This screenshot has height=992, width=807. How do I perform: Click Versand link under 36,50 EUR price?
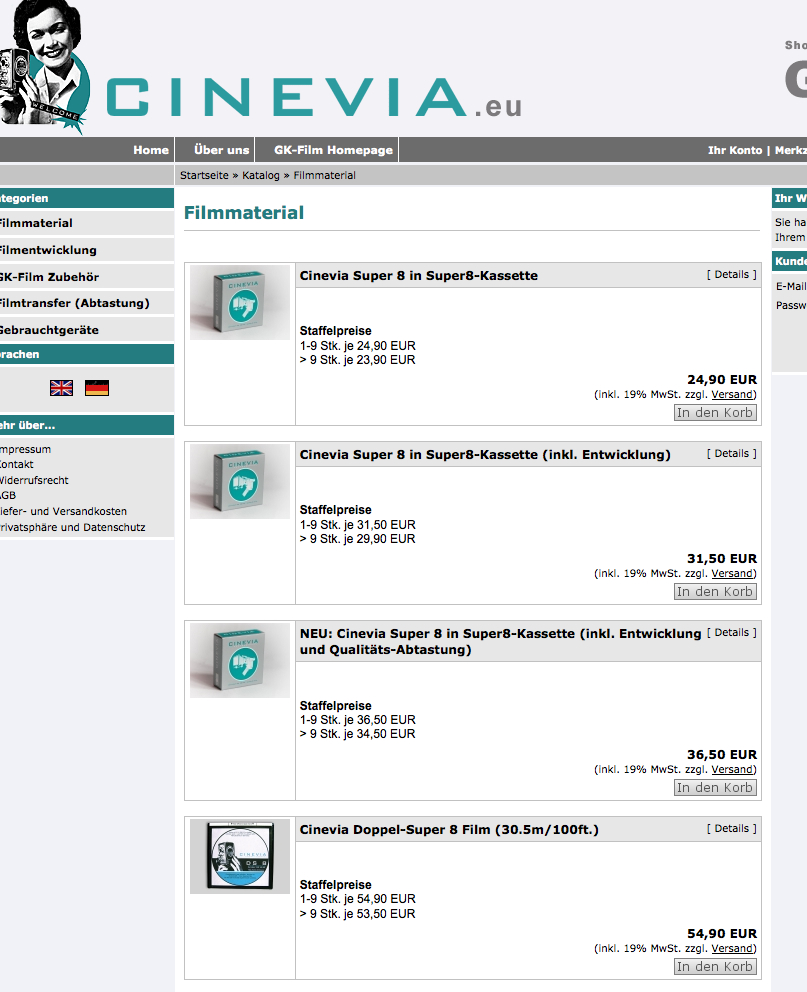click(732, 769)
